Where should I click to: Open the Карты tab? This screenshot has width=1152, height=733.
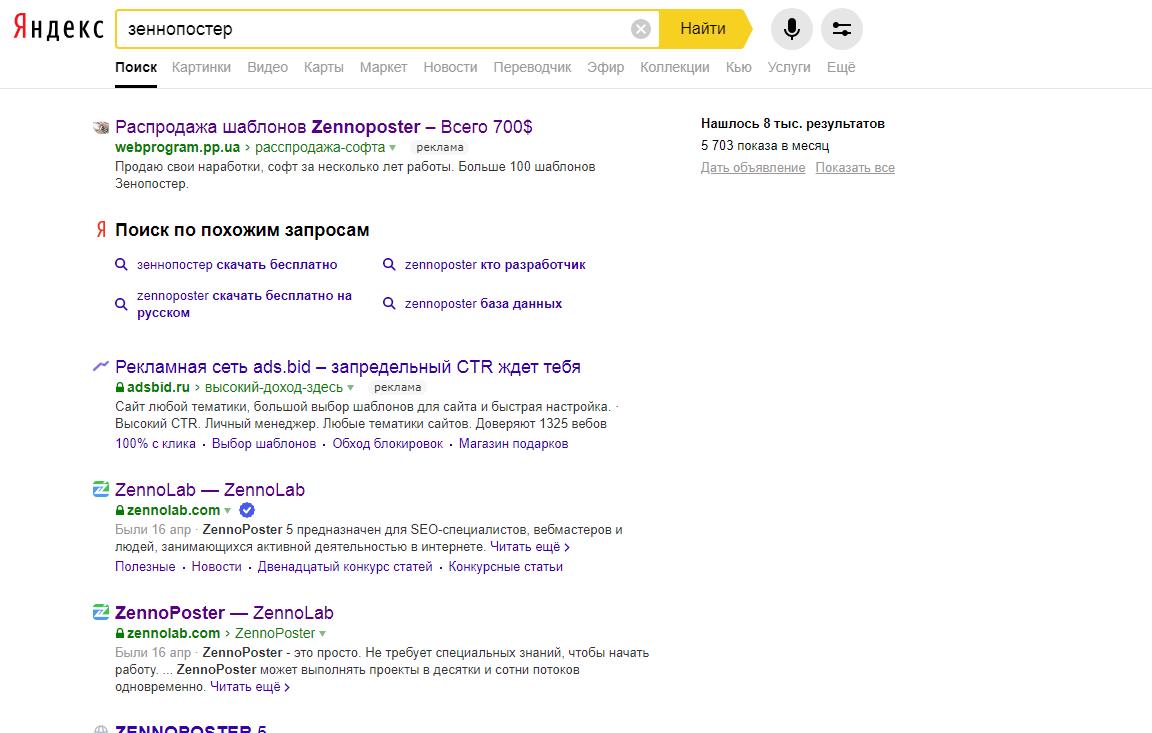coord(323,67)
